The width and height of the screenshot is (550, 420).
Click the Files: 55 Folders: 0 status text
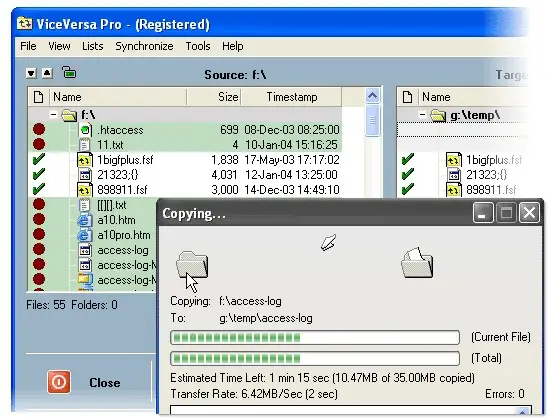point(72,305)
